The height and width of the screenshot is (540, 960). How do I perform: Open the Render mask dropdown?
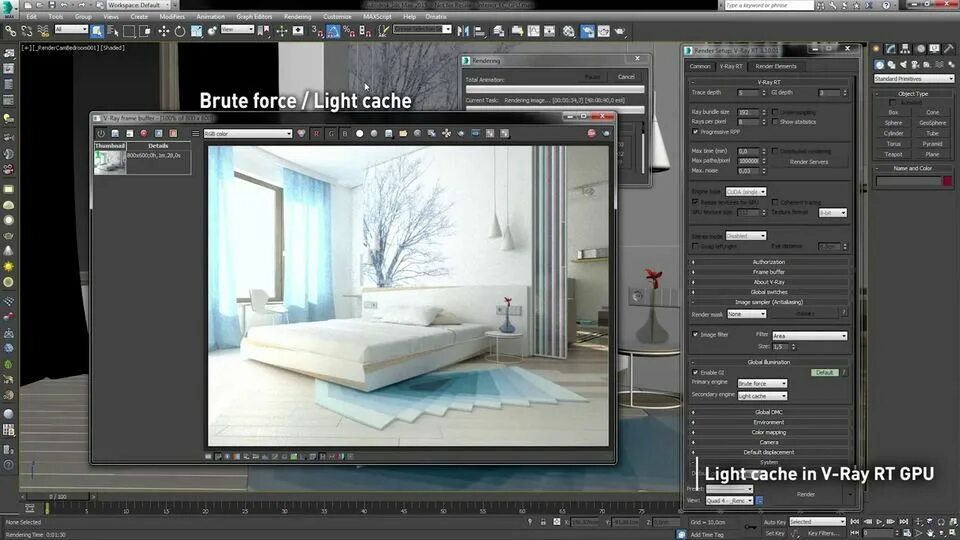pyautogui.click(x=746, y=314)
